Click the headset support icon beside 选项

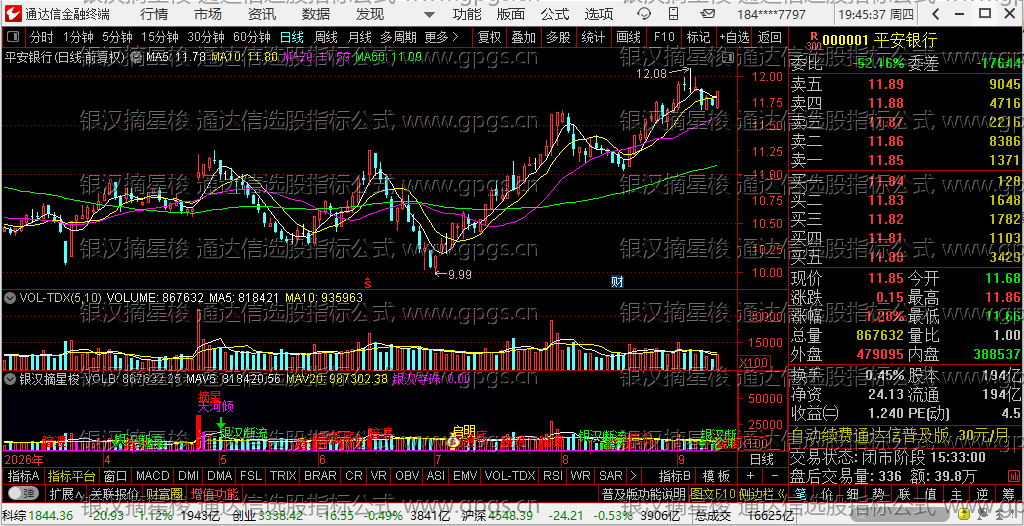(643, 14)
